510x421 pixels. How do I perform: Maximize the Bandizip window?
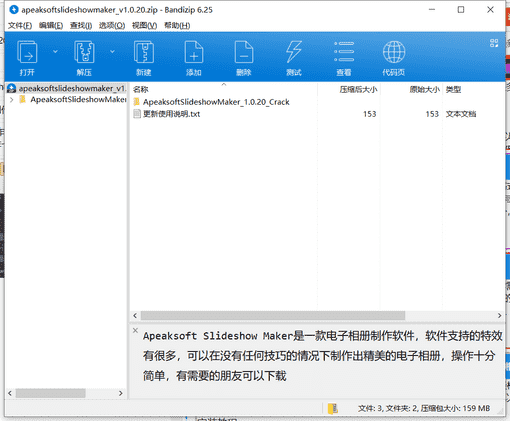461,10
